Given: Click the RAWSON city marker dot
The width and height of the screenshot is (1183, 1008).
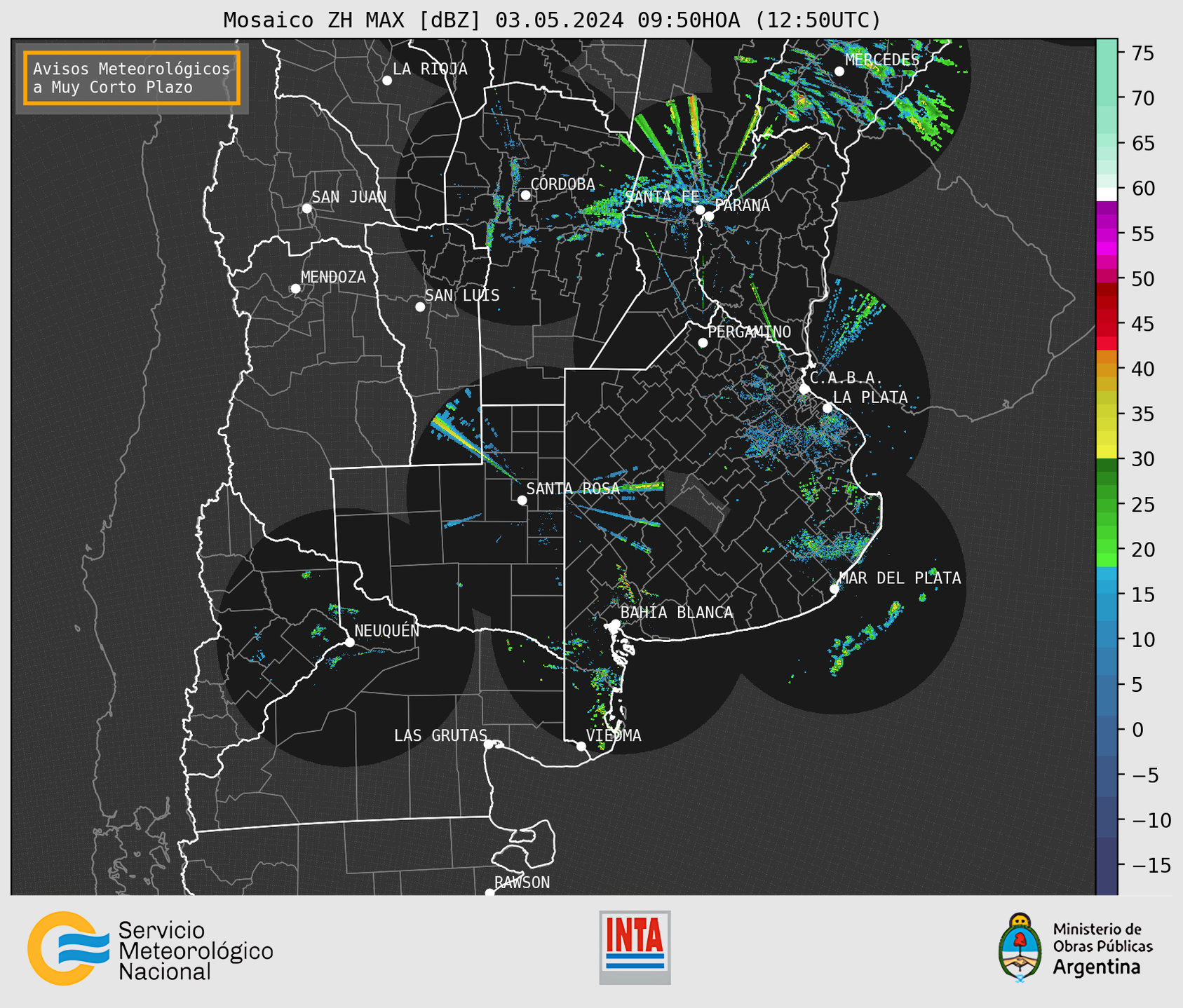Looking at the screenshot, I should coord(489,893).
